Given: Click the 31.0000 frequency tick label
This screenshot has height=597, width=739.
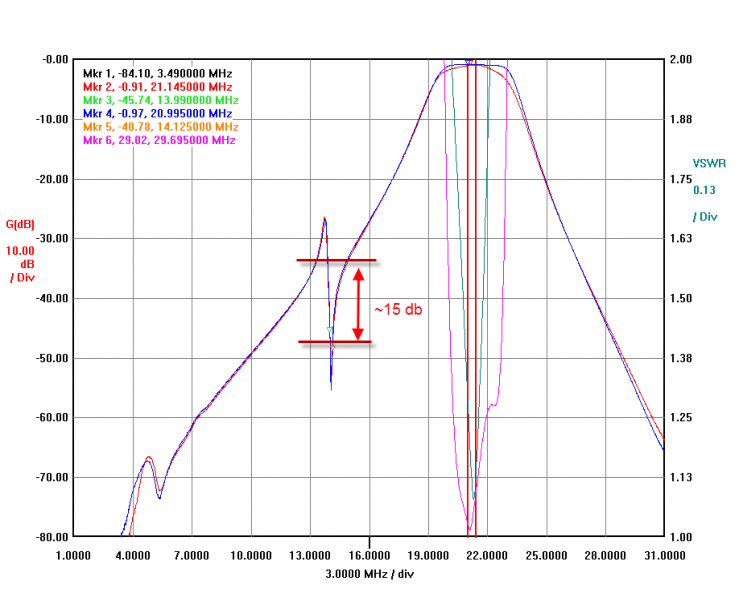Looking at the screenshot, I should click(665, 554).
